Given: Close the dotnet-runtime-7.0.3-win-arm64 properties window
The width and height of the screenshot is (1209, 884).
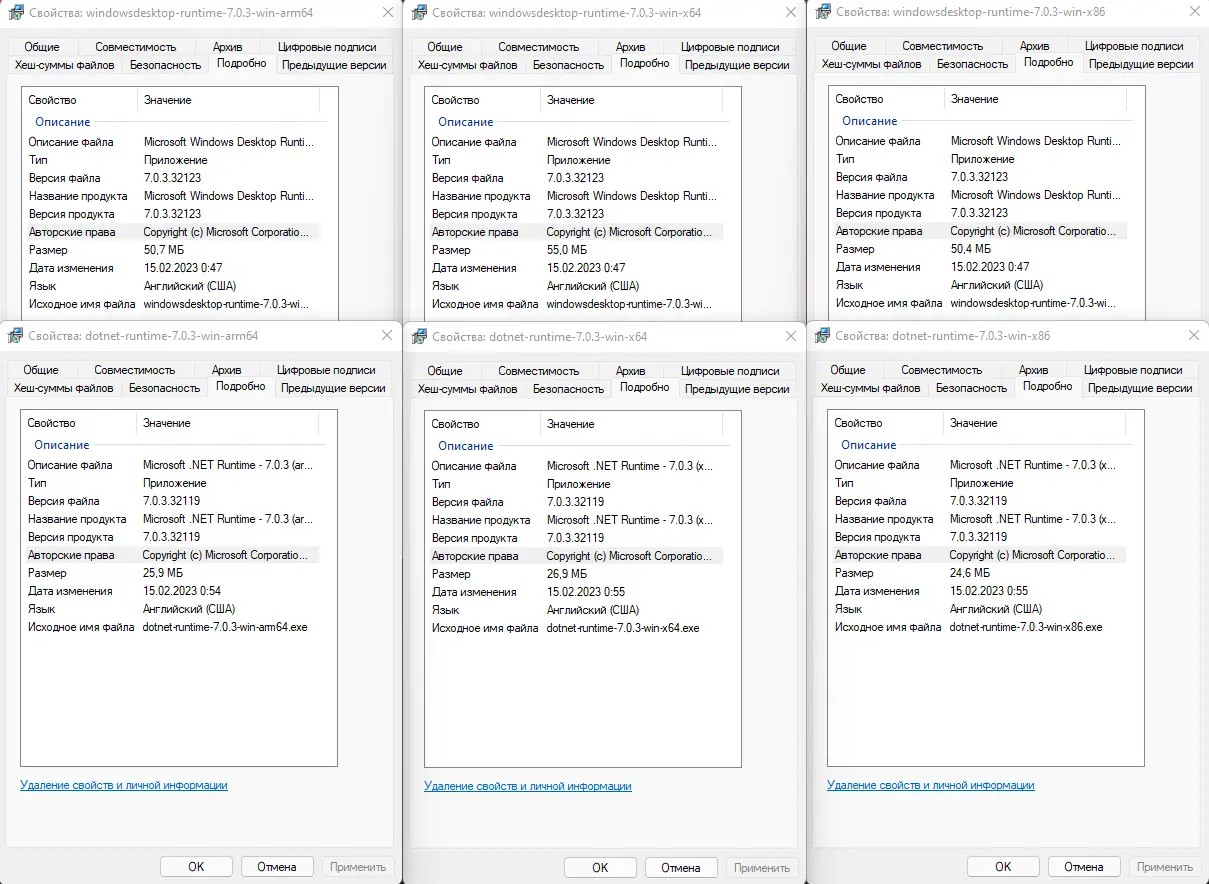Looking at the screenshot, I should [386, 336].
